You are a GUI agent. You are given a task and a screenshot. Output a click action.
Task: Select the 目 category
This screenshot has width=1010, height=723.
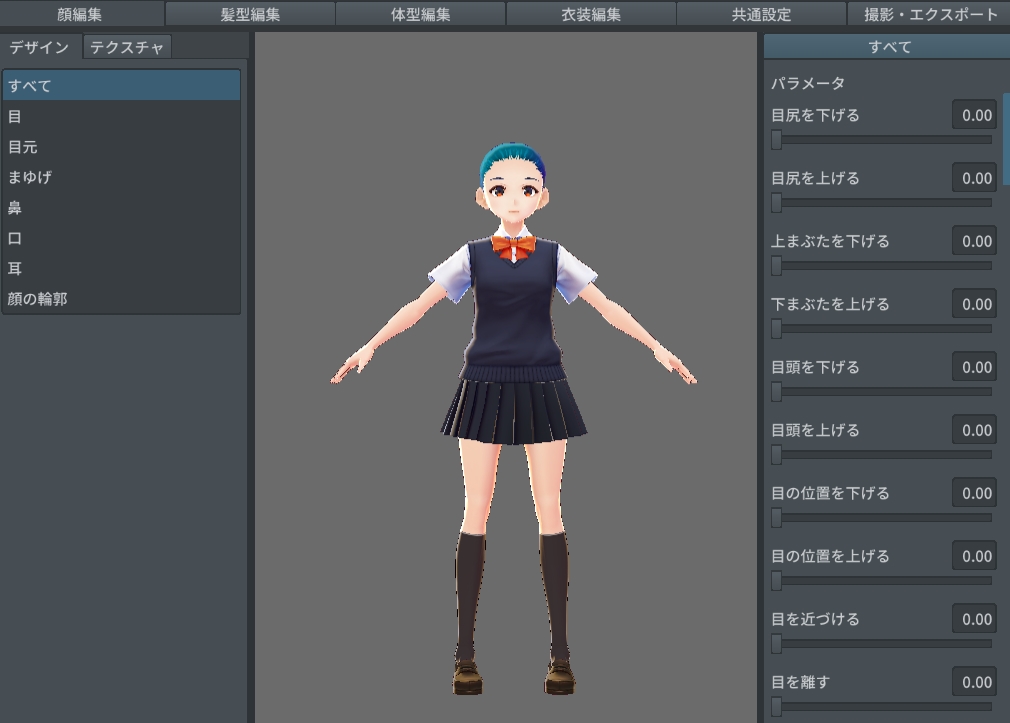121,117
